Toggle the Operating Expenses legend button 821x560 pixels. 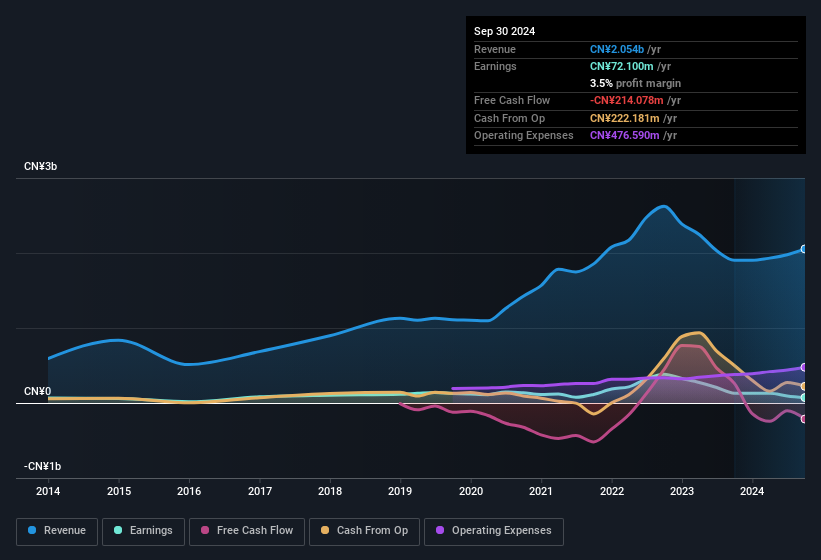(494, 531)
